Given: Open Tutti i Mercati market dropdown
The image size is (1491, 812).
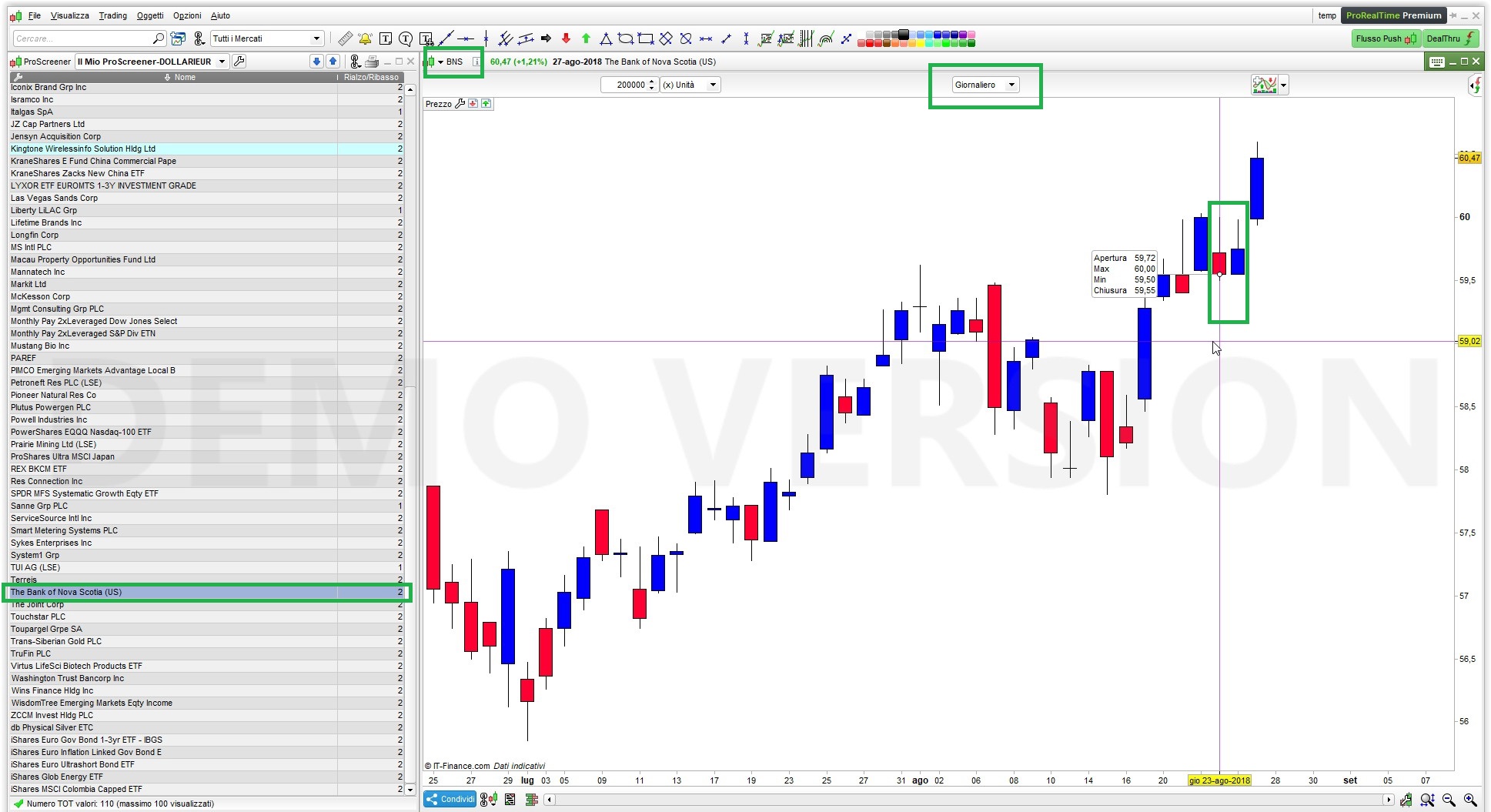Looking at the screenshot, I should pos(266,38).
